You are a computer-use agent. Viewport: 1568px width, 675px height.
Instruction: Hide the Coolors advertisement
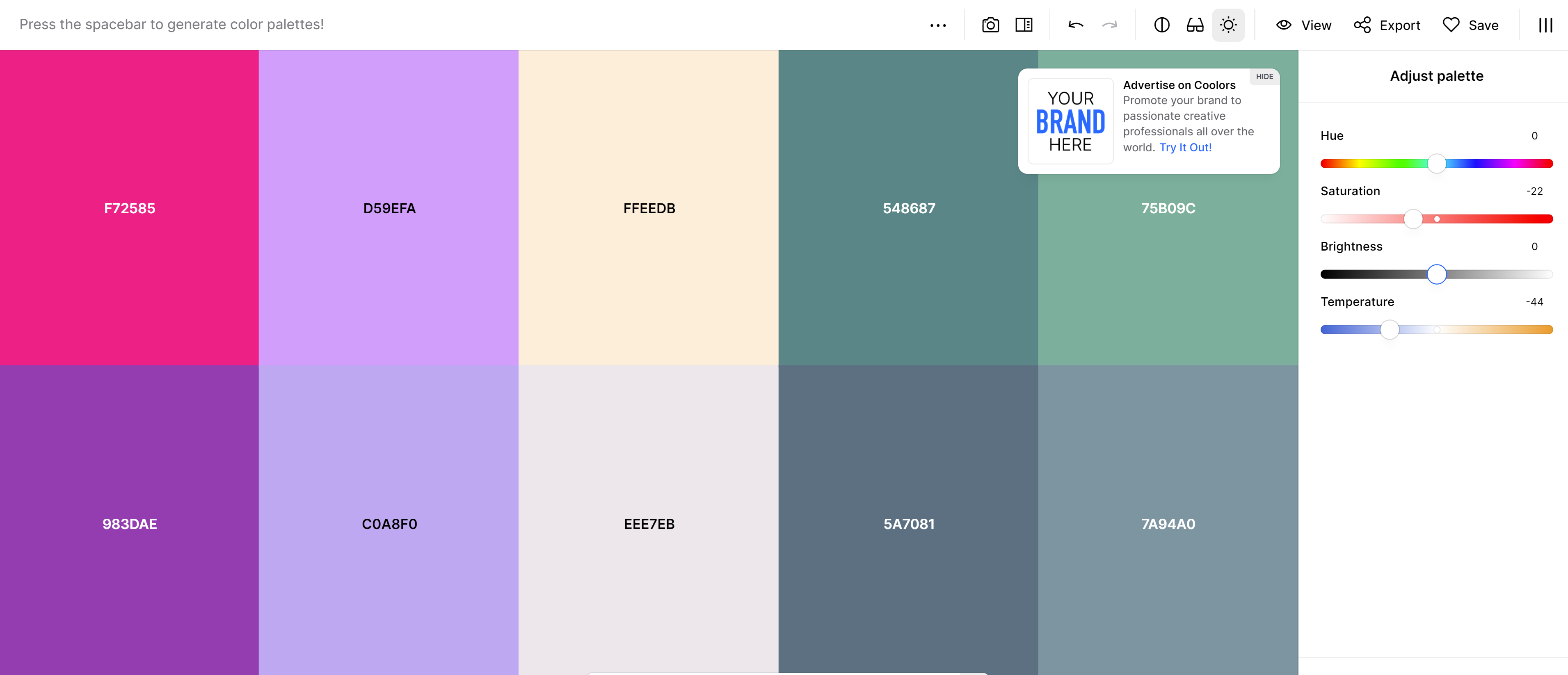click(1264, 77)
